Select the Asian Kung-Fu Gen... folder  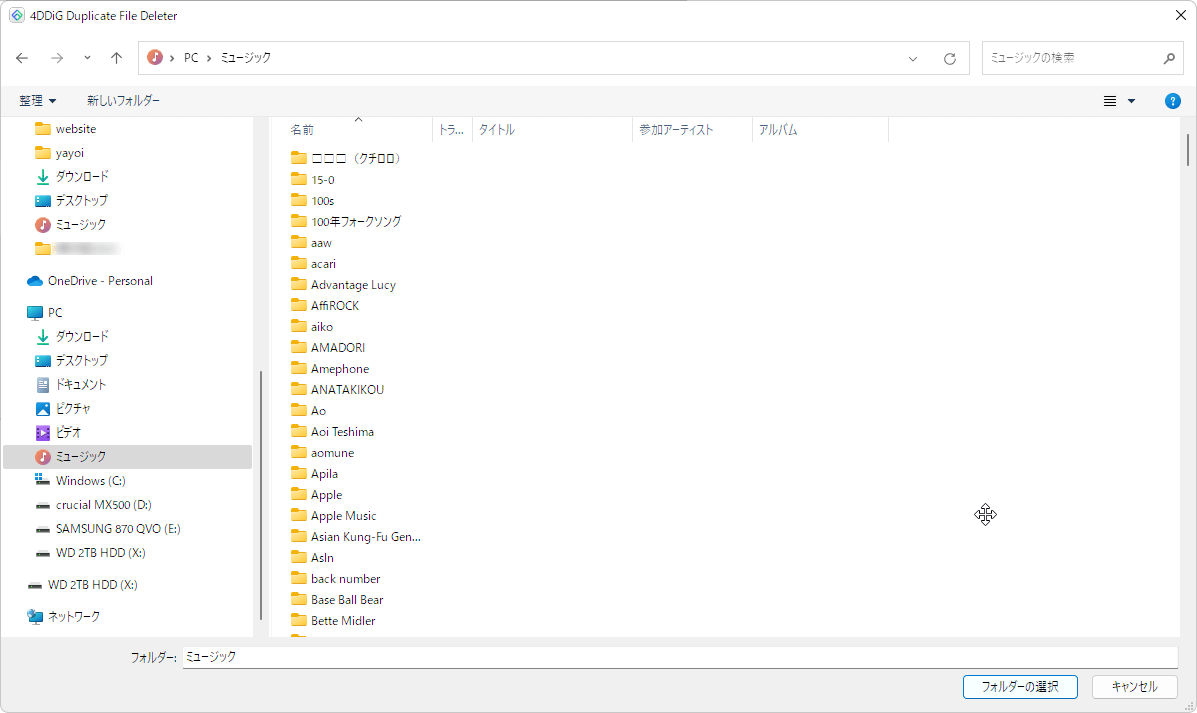click(356, 537)
